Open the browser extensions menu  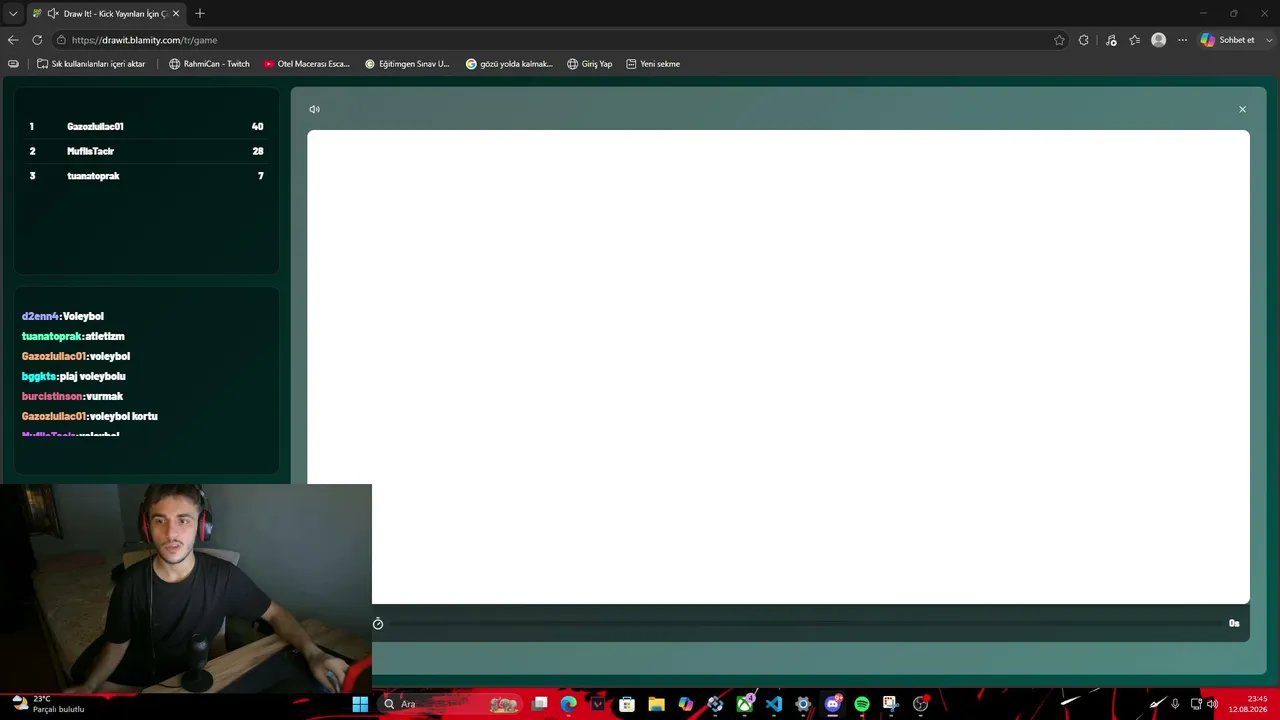click(1084, 40)
